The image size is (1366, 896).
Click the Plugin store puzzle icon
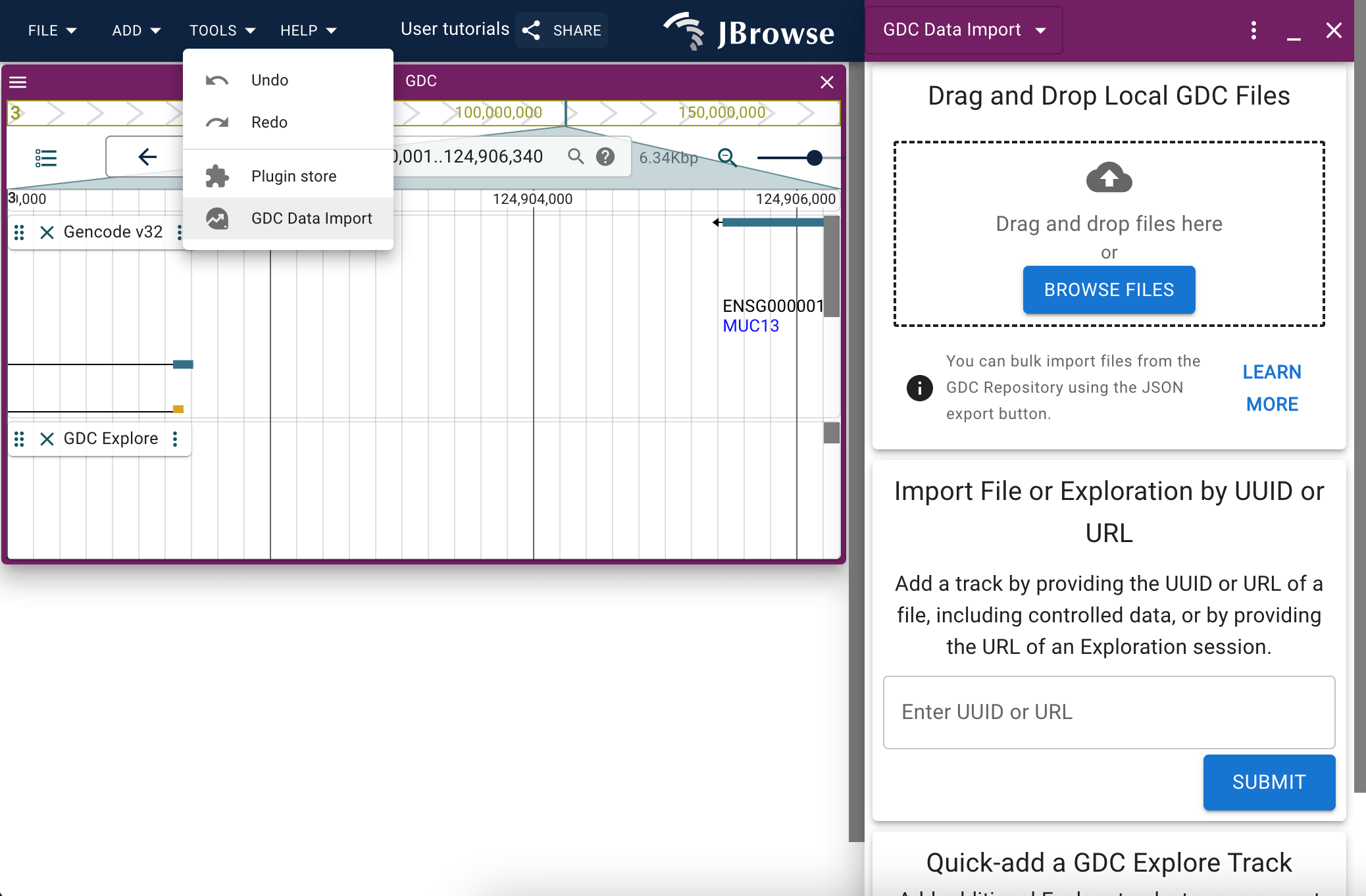217,176
